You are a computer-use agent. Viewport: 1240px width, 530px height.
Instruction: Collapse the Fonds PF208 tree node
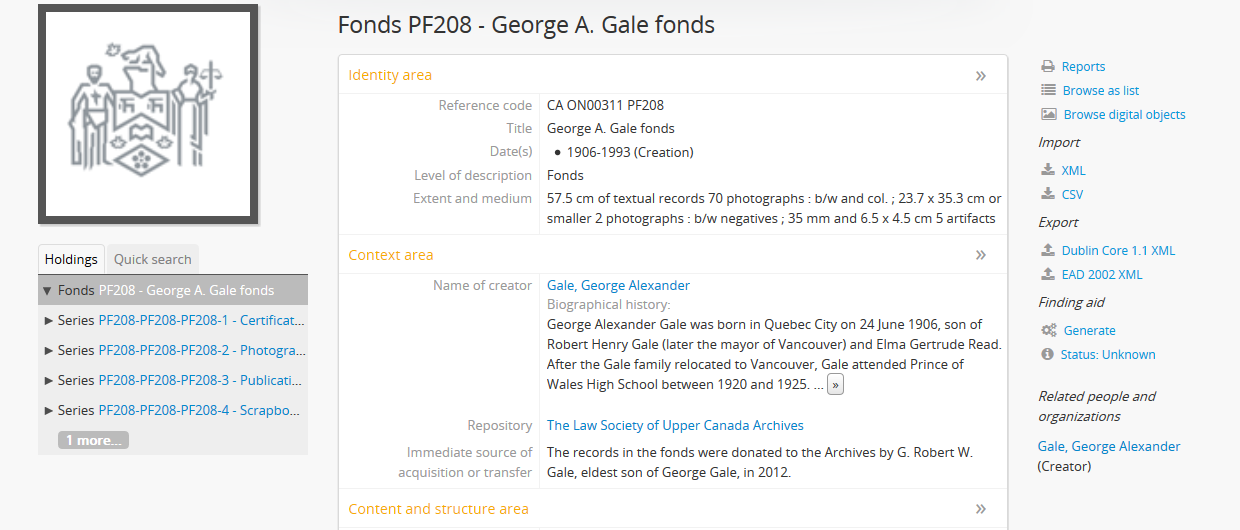tap(47, 291)
